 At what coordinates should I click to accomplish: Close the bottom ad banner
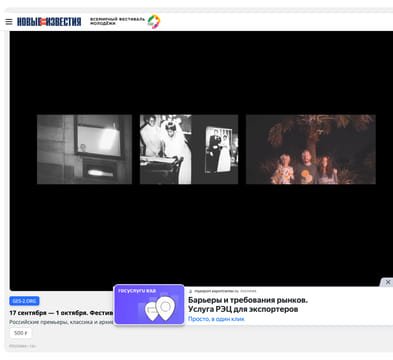coord(388,282)
